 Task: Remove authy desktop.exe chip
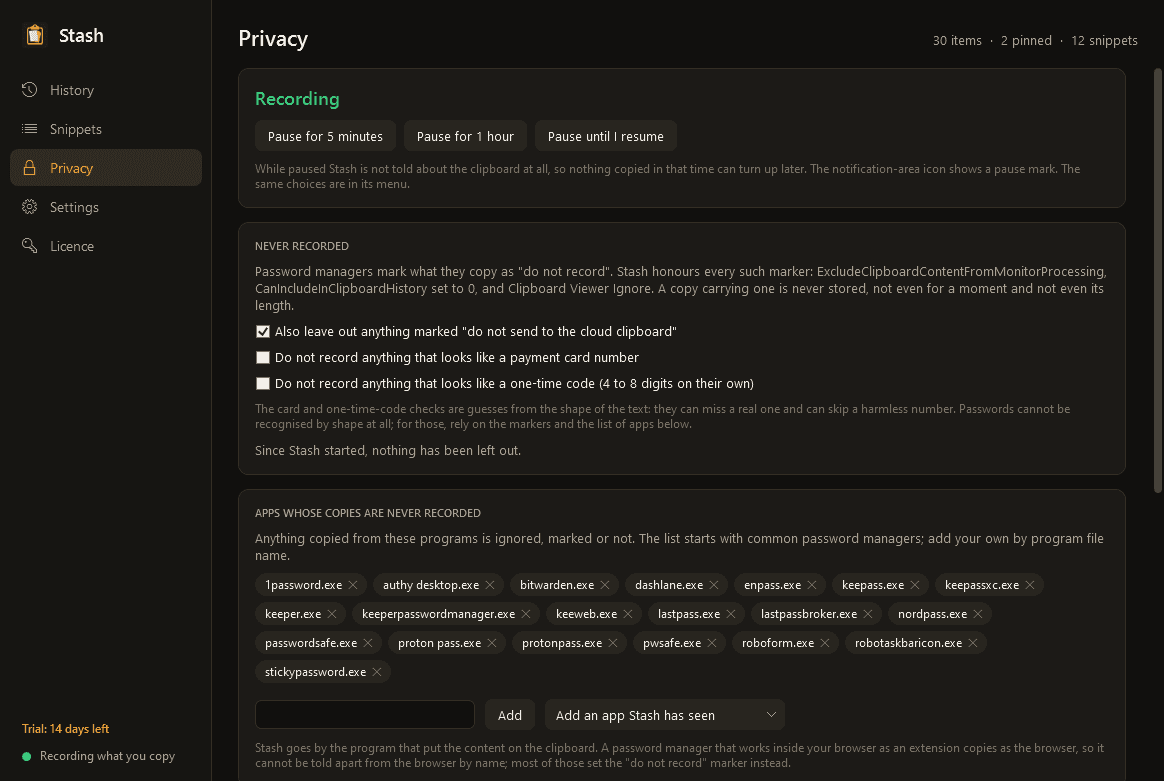tap(490, 585)
